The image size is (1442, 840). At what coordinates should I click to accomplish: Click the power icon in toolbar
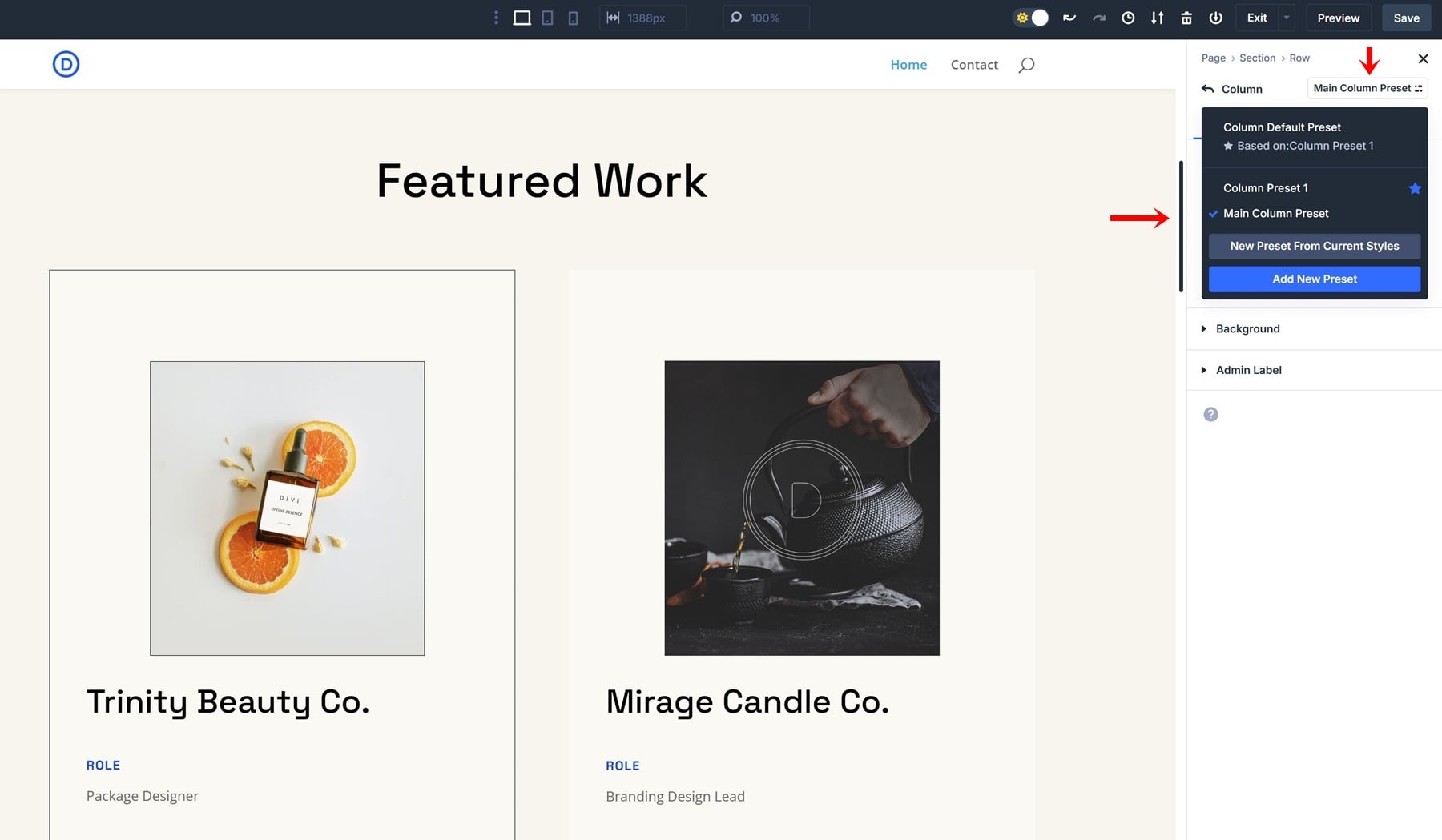[x=1216, y=18]
